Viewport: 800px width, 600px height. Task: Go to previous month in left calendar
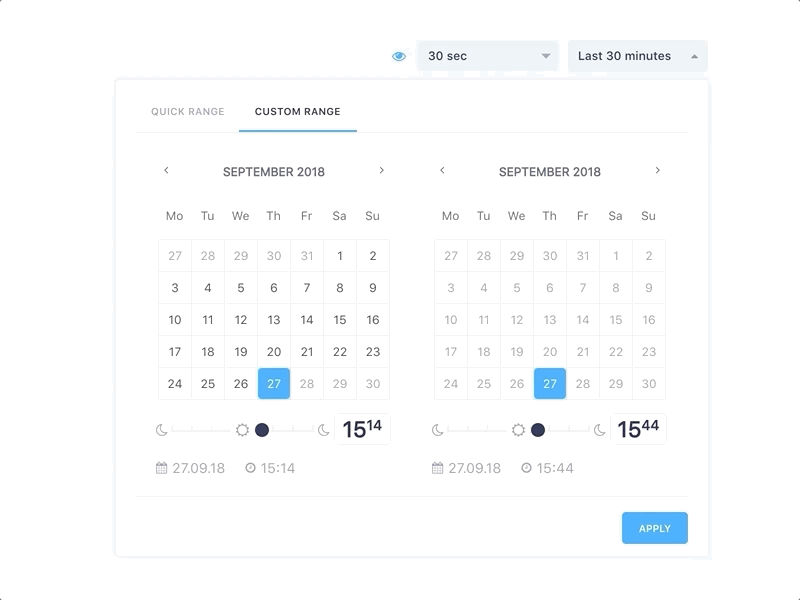tap(166, 170)
